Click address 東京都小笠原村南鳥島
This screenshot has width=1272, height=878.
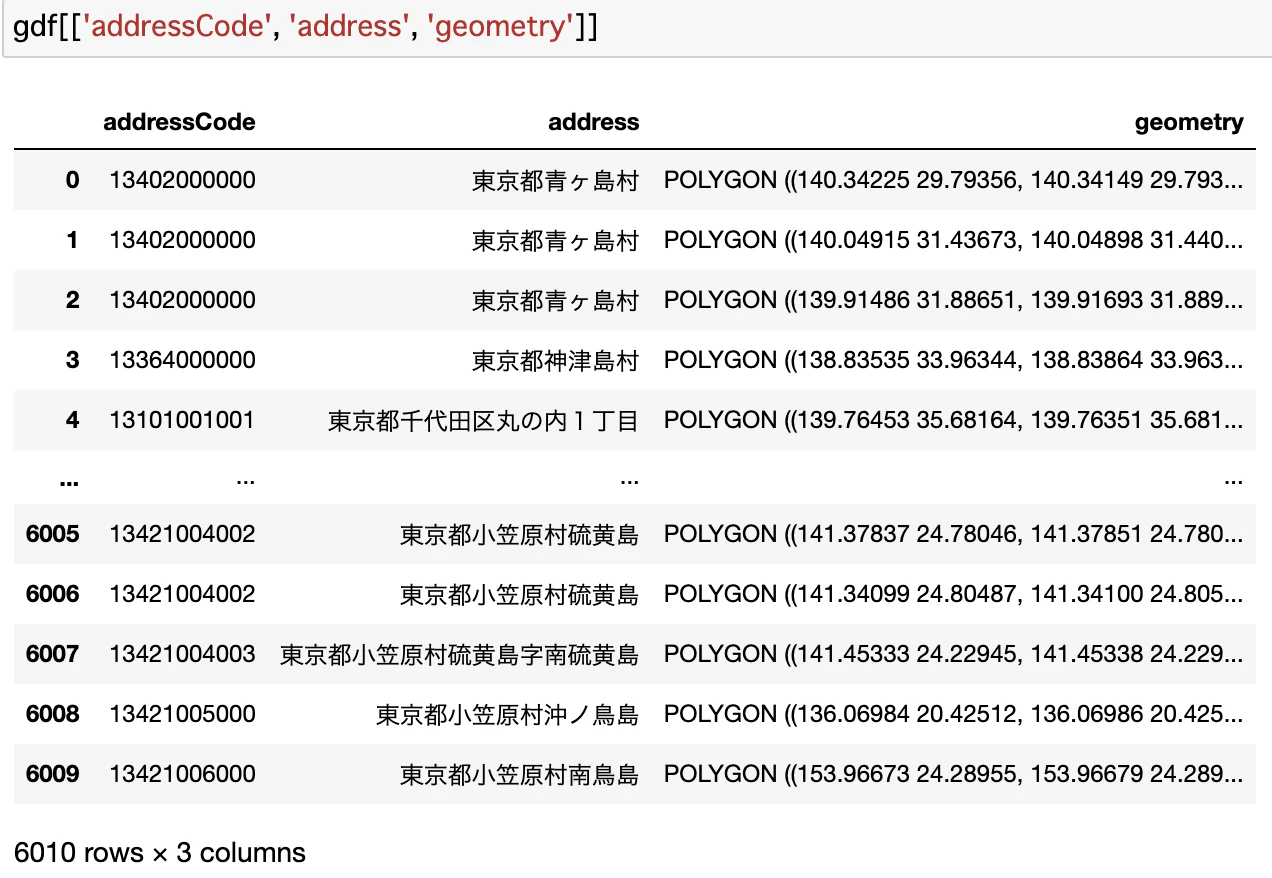pyautogui.click(x=520, y=775)
